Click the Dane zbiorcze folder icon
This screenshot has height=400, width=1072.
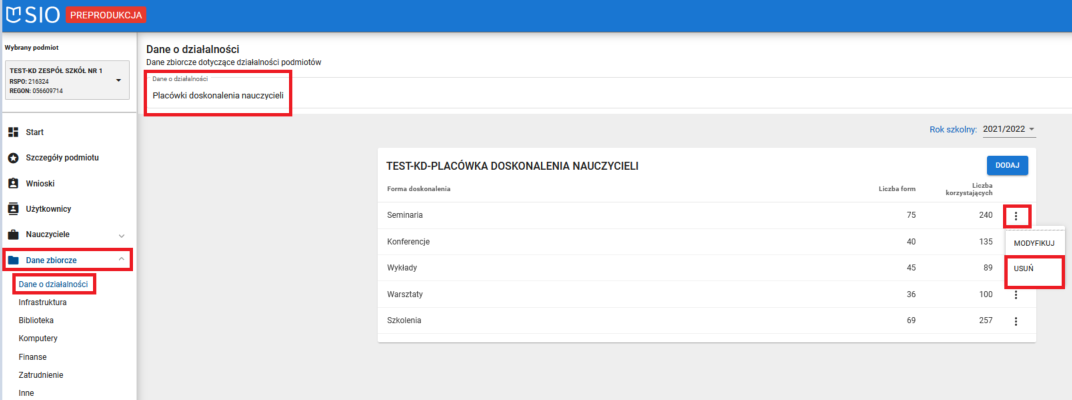coord(14,261)
